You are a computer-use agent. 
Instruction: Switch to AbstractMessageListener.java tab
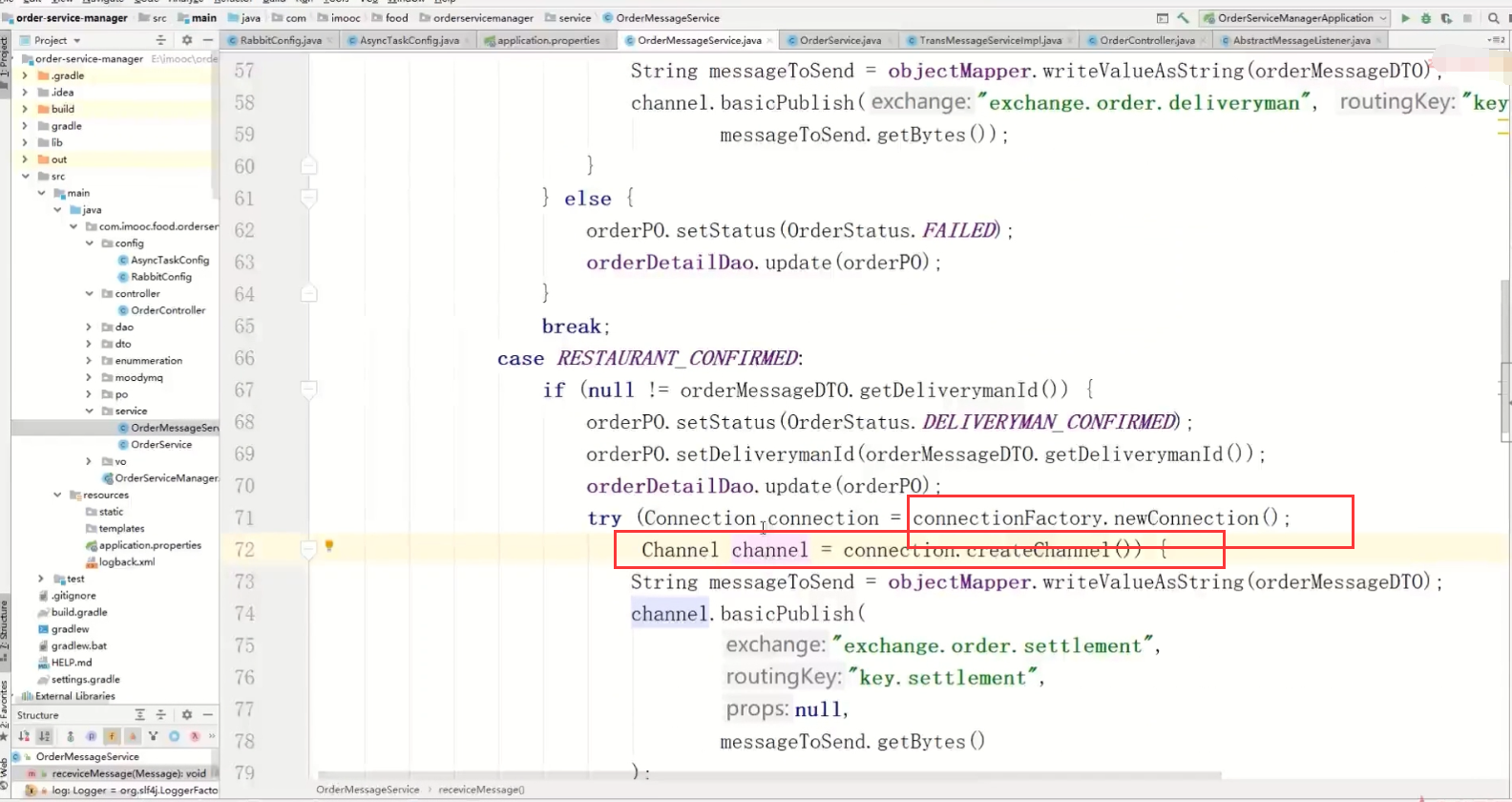[x=1301, y=40]
